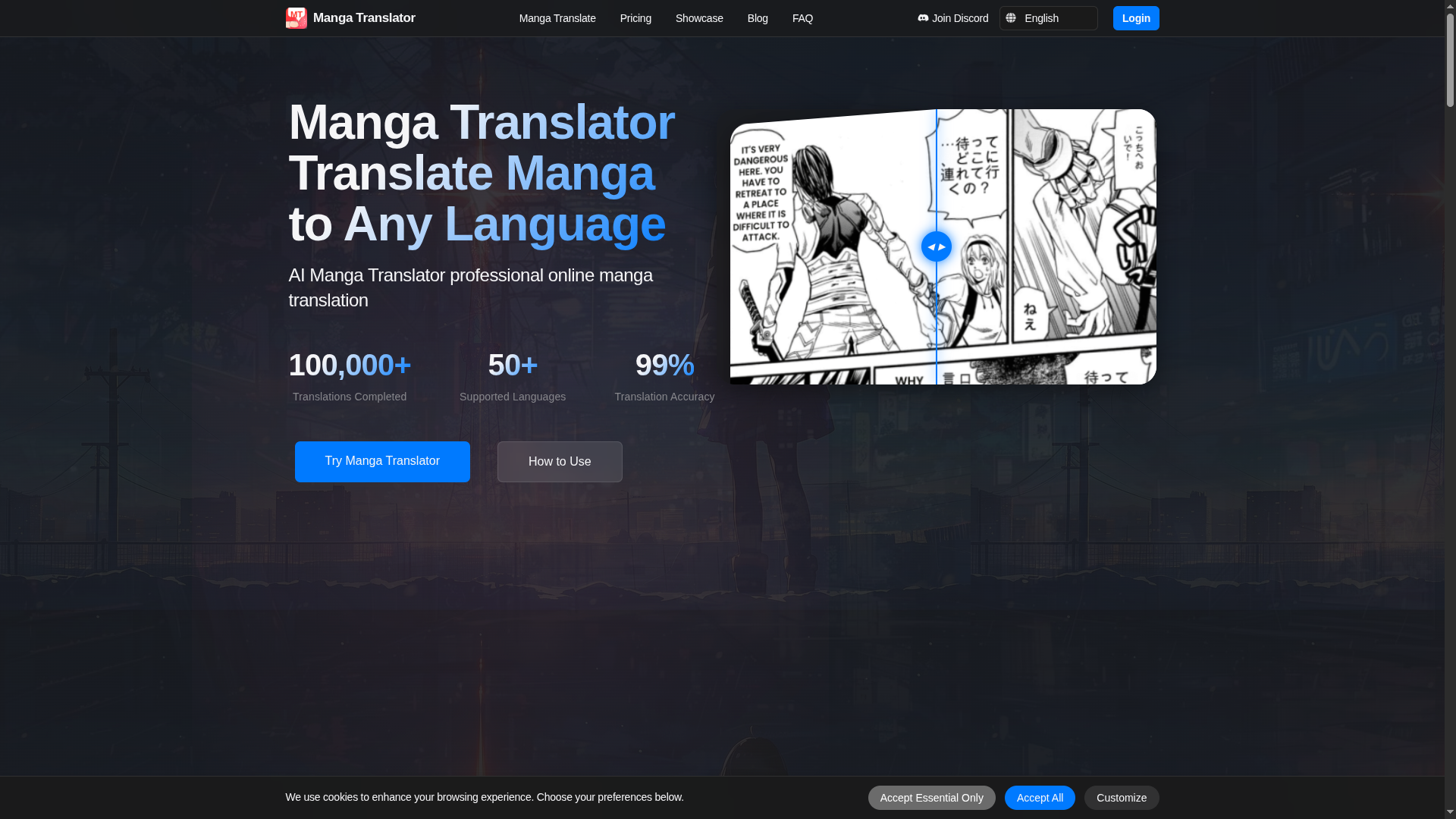Viewport: 1456px width, 819px height.
Task: Click the Manga Translator logo icon
Action: [296, 17]
